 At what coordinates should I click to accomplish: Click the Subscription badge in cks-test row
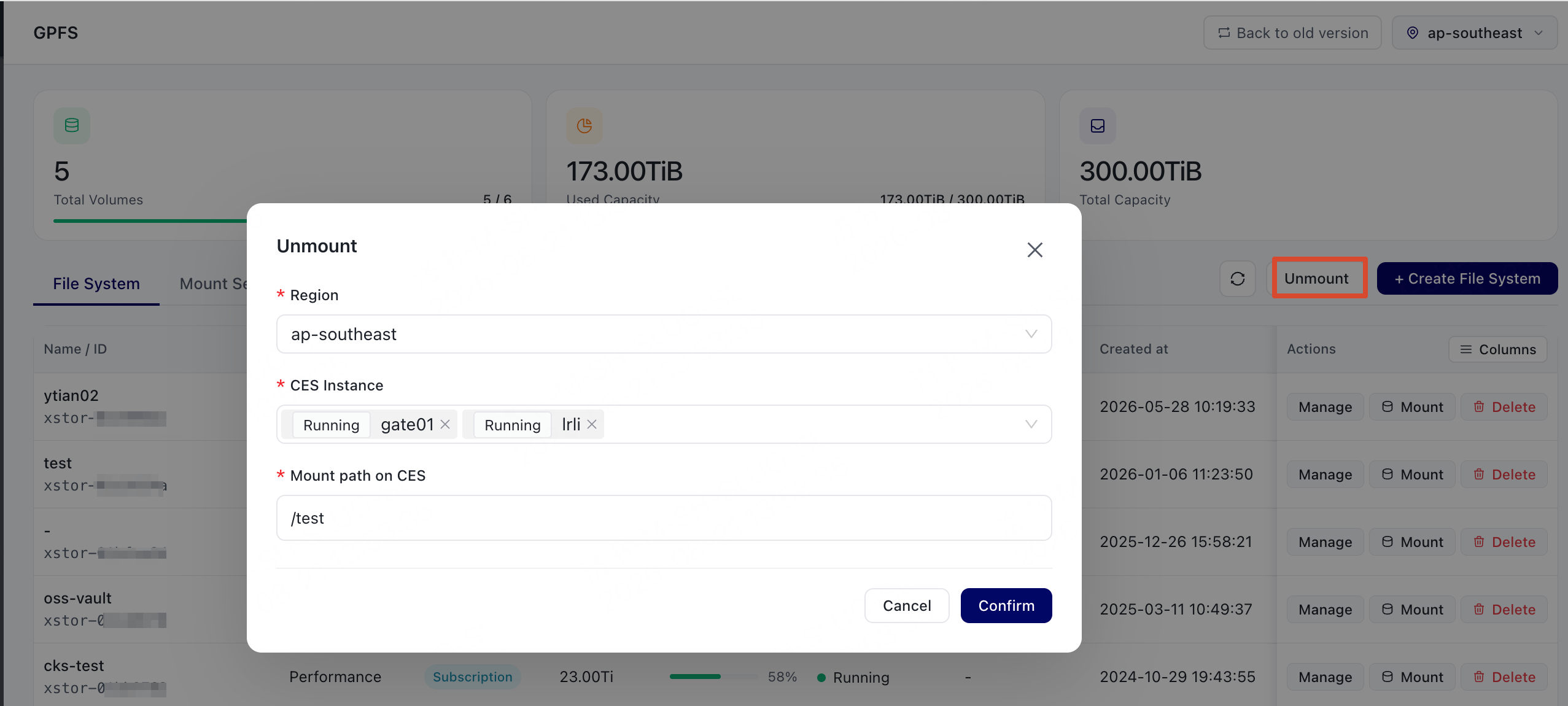472,677
